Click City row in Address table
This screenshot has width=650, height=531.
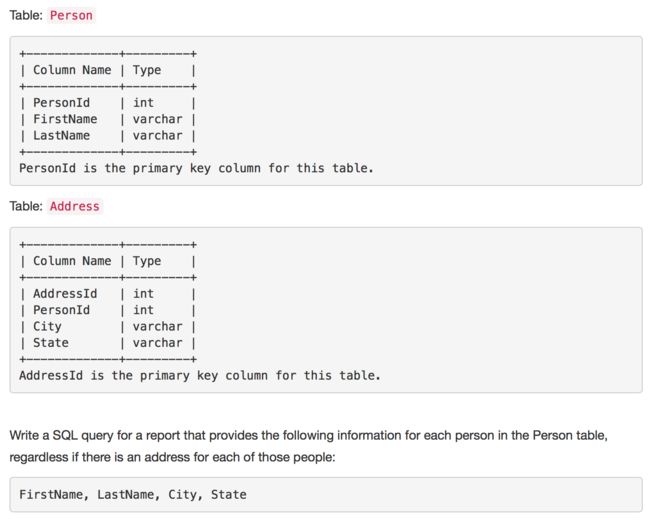[x=108, y=327]
